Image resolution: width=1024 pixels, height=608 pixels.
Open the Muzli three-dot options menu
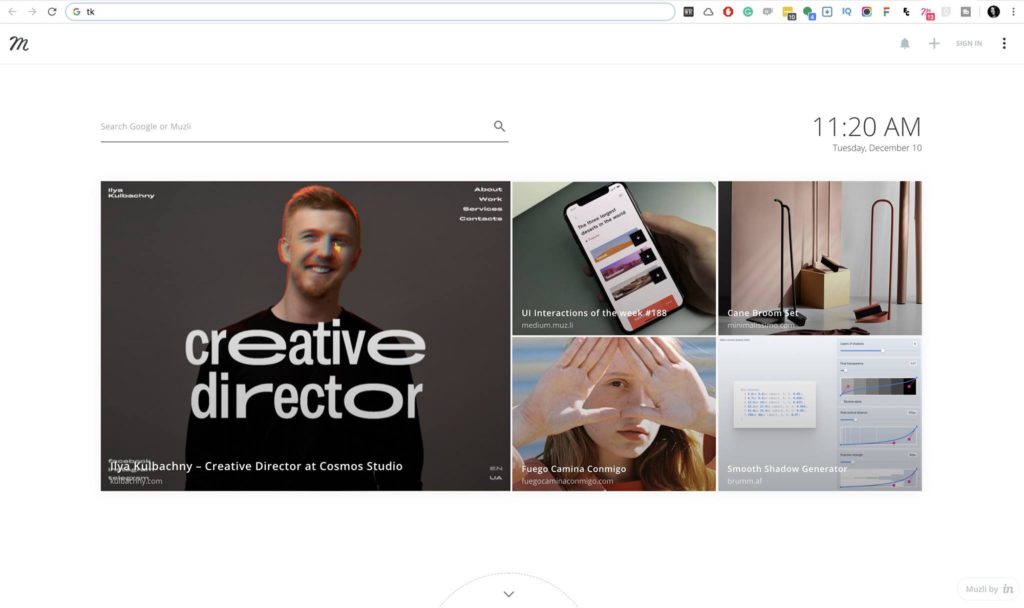(1004, 44)
